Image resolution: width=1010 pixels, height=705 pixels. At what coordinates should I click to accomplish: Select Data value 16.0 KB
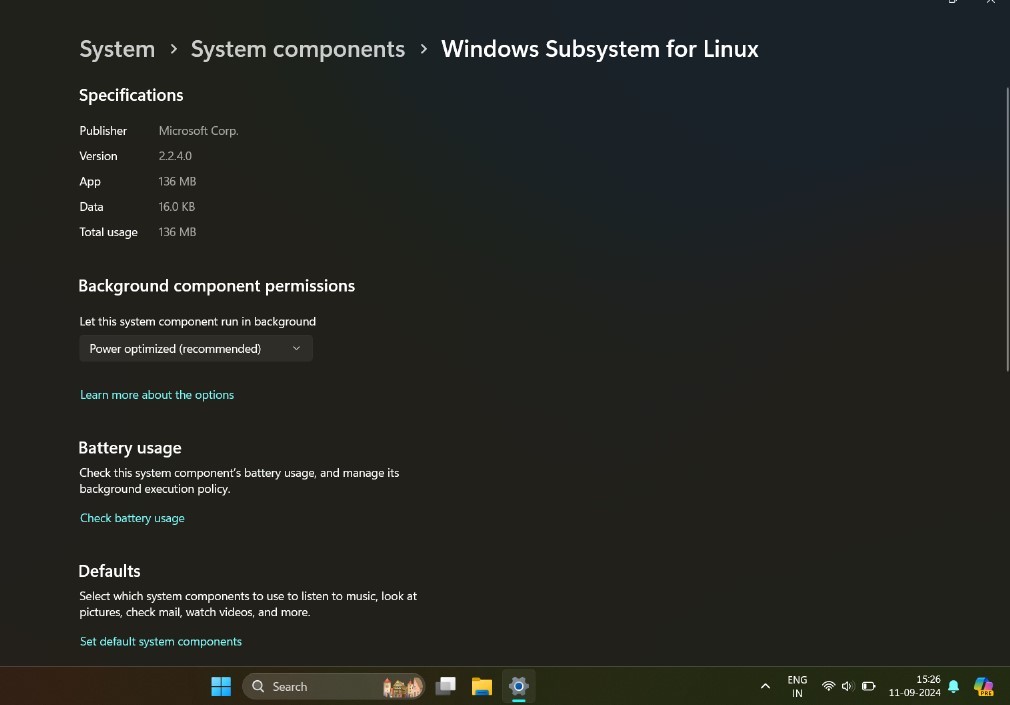tap(176, 207)
